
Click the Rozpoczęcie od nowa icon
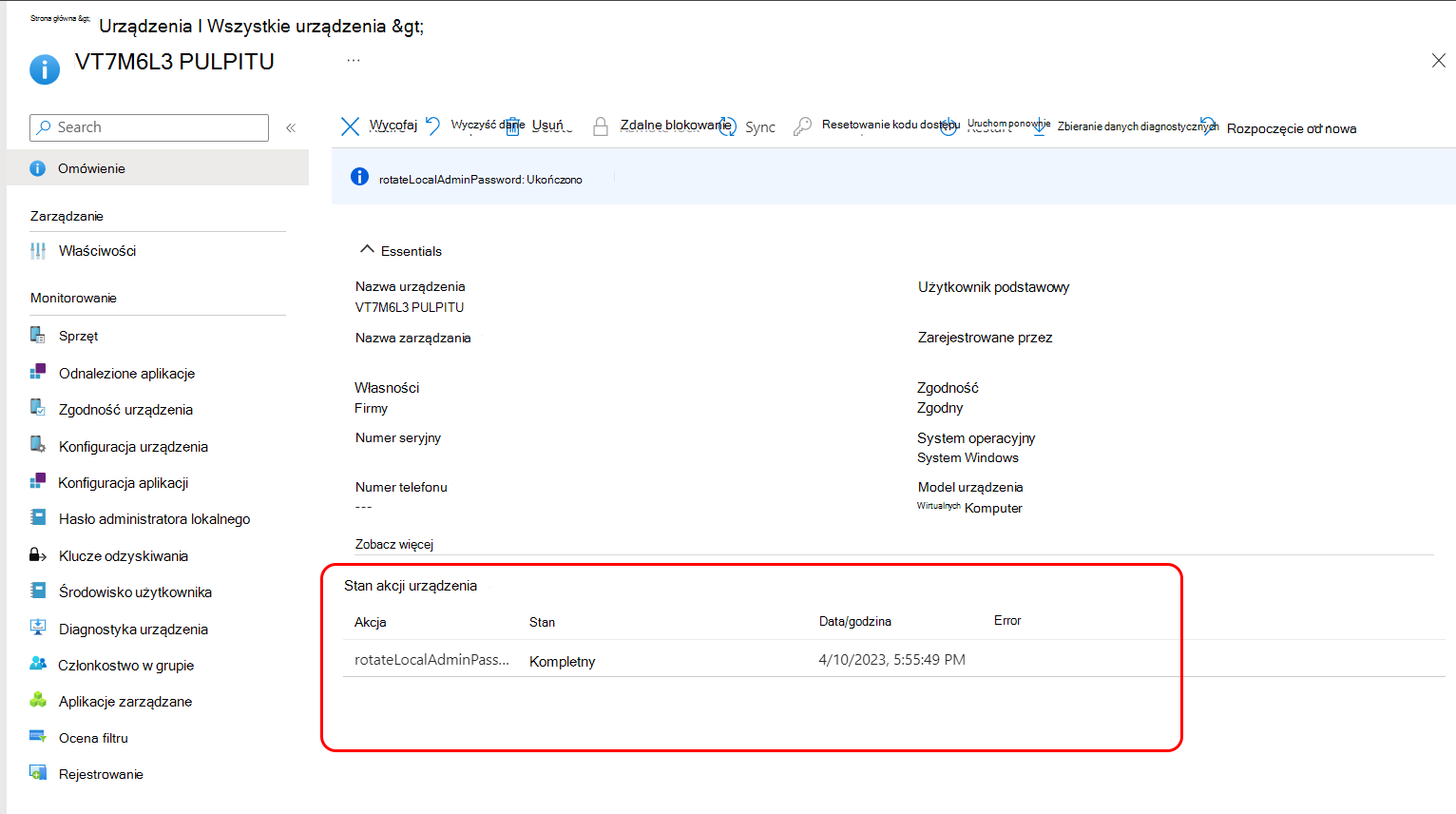pyautogui.click(x=1209, y=126)
